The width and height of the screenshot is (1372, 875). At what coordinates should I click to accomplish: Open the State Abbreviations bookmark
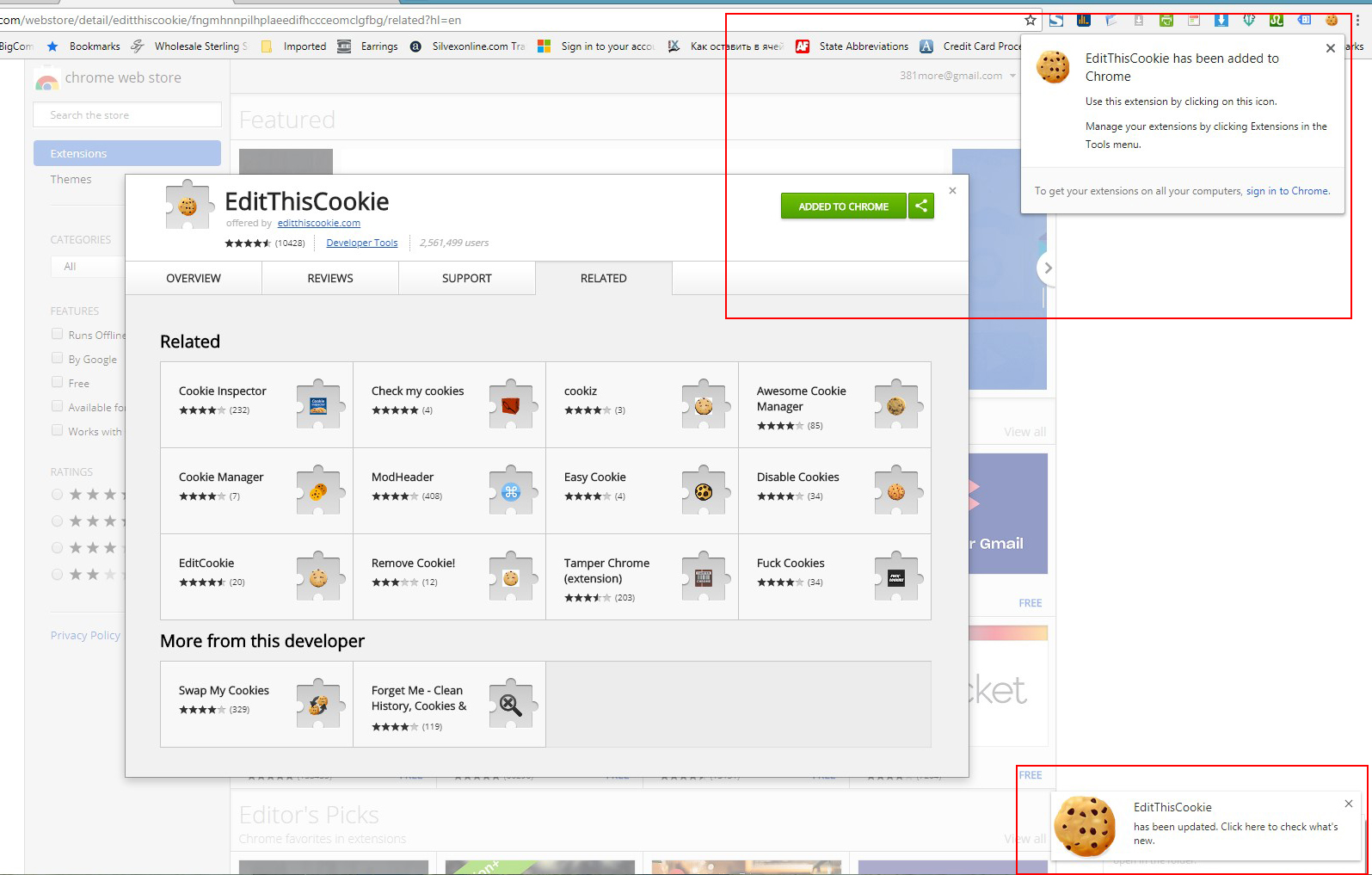852,46
